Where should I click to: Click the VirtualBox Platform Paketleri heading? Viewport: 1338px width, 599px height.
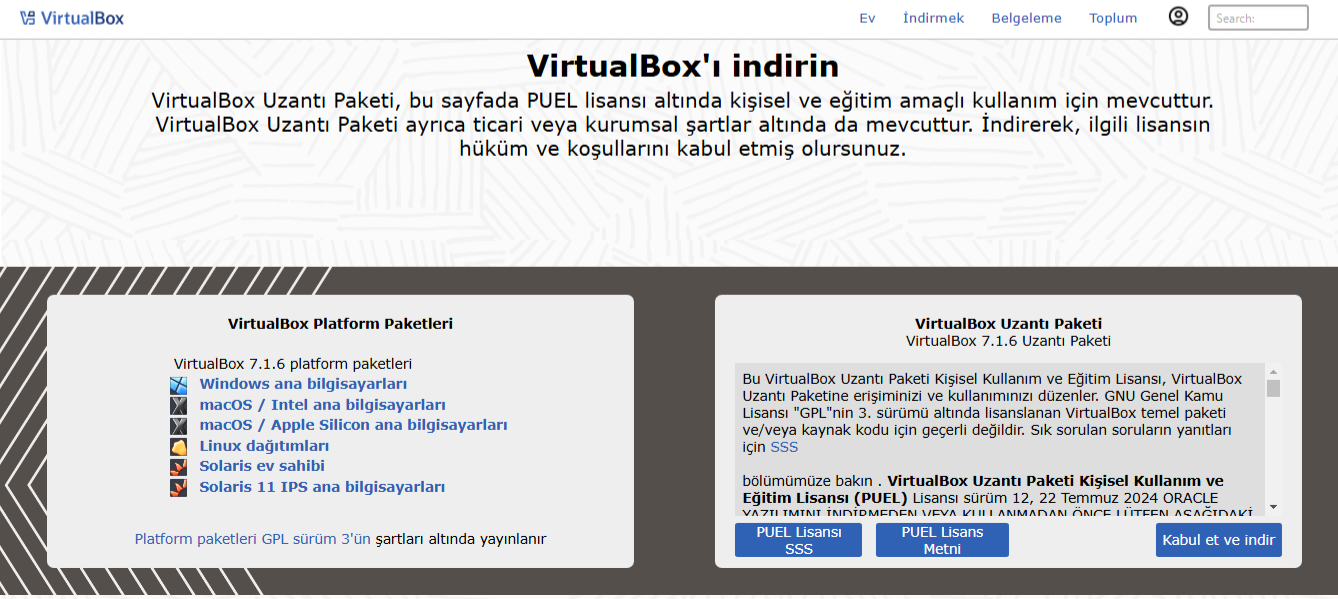pos(340,324)
